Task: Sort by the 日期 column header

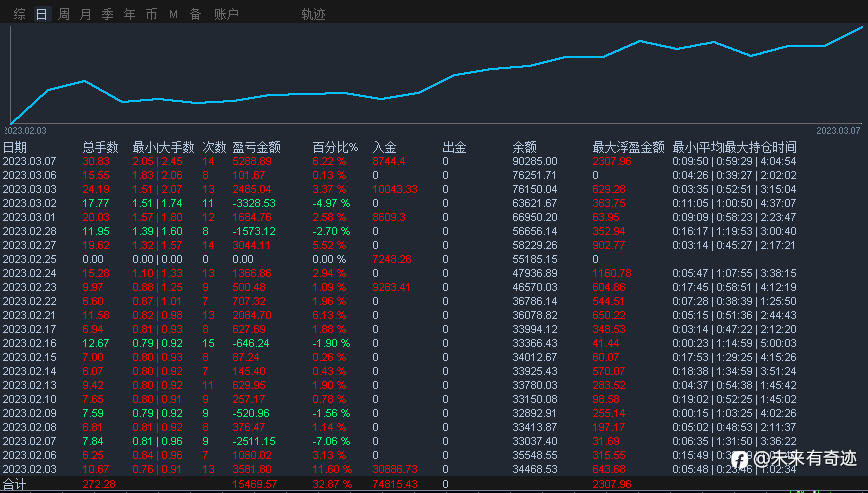Action: [15, 147]
